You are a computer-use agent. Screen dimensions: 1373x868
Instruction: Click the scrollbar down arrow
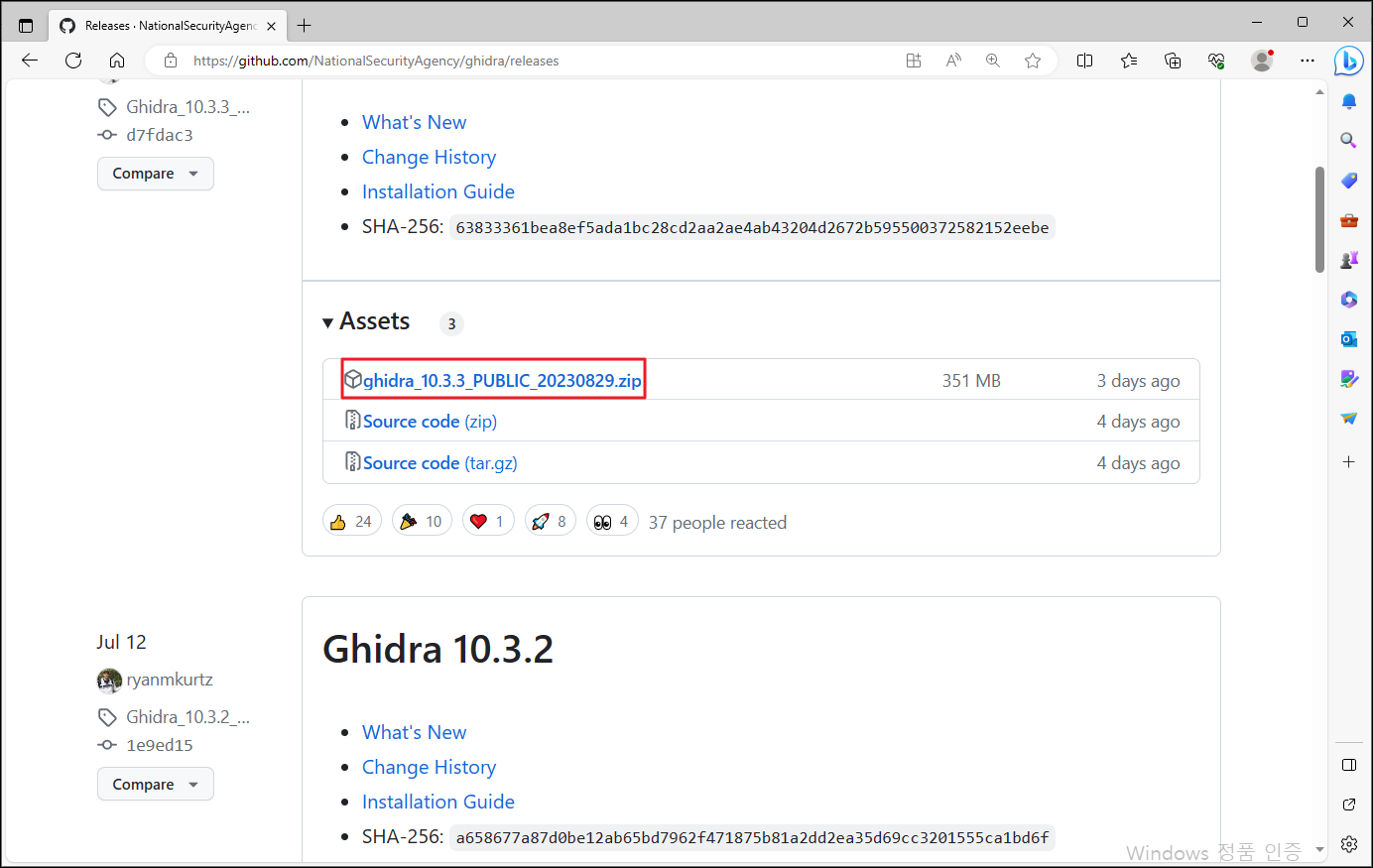click(1319, 850)
